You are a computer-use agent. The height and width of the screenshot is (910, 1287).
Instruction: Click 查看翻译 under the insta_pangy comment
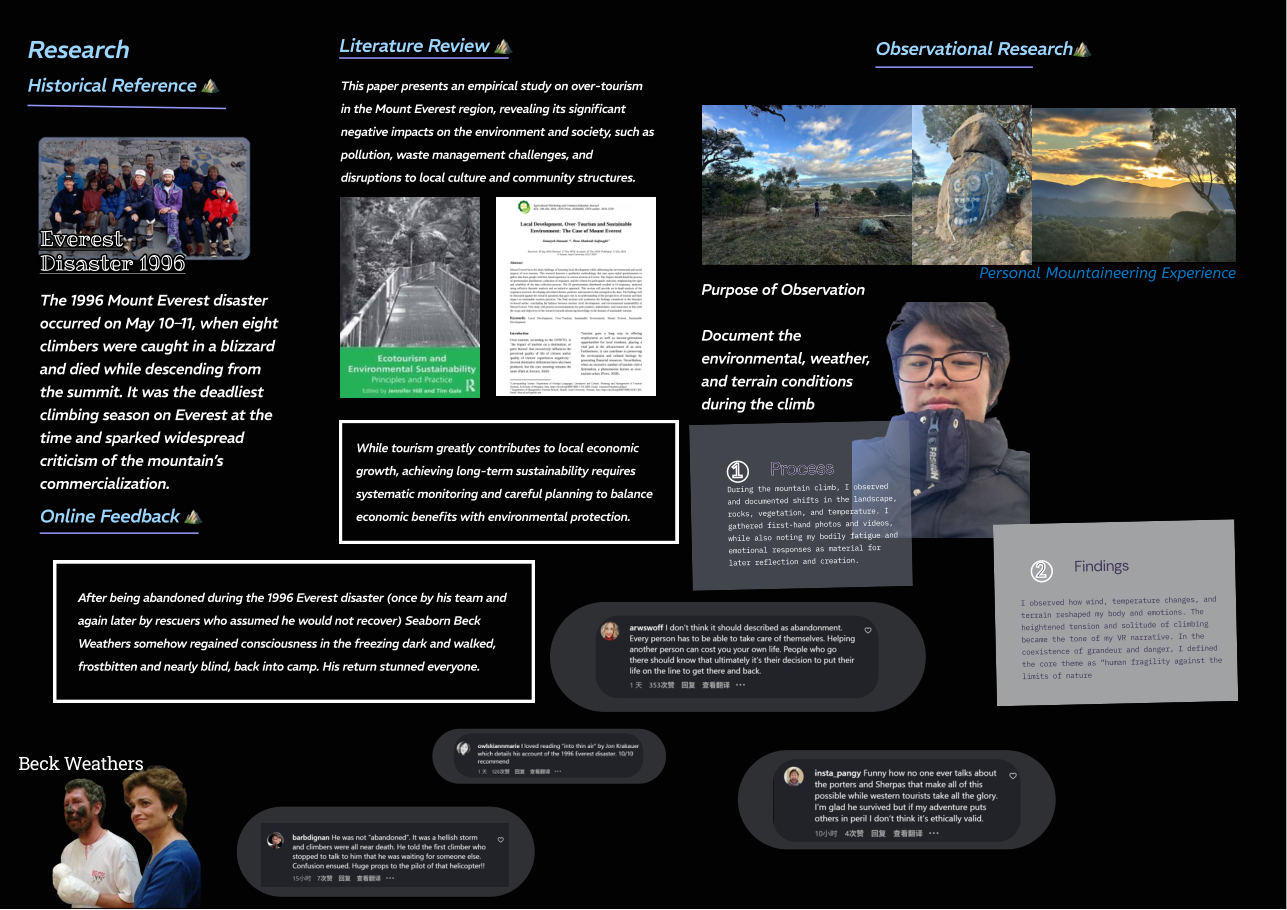click(x=907, y=833)
